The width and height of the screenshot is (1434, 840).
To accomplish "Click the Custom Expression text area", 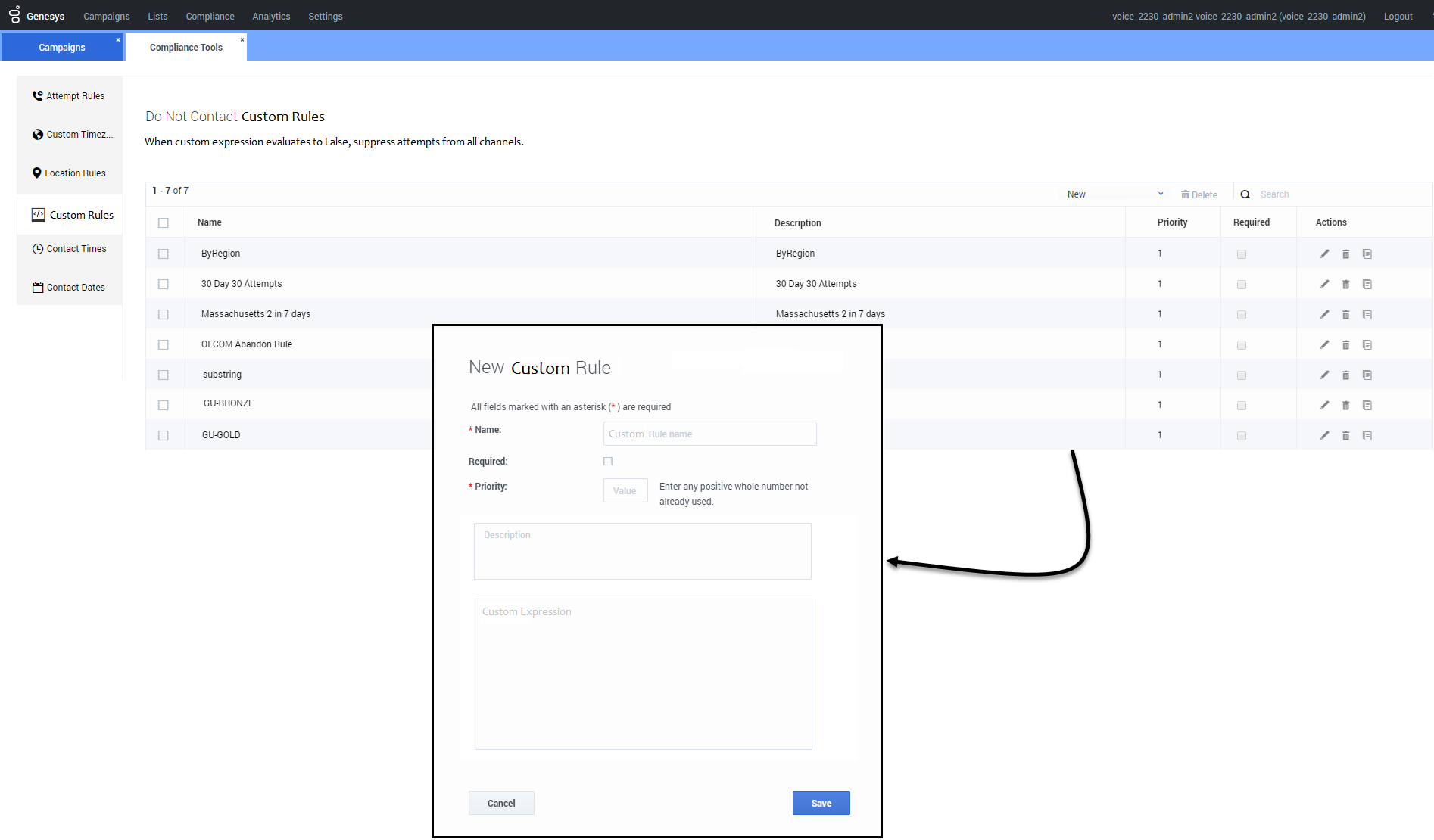I will [x=643, y=674].
